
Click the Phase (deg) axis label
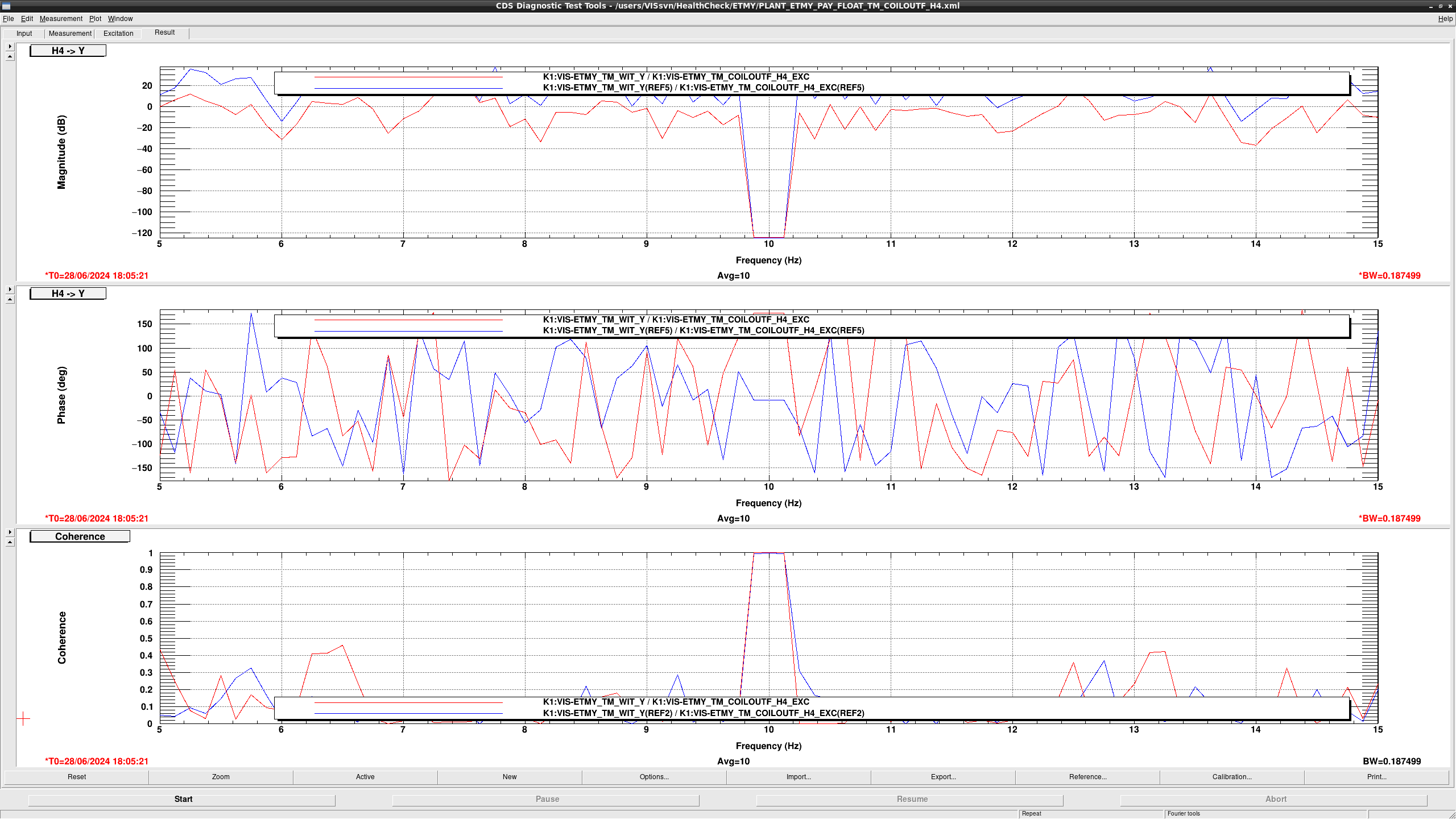pos(61,395)
